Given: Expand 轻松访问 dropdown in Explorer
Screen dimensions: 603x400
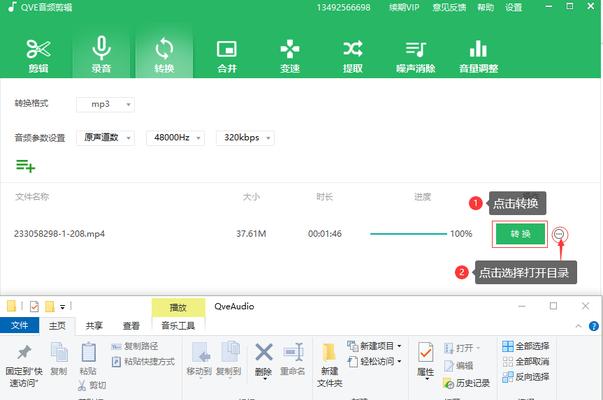Looking at the screenshot, I should [x=399, y=362].
